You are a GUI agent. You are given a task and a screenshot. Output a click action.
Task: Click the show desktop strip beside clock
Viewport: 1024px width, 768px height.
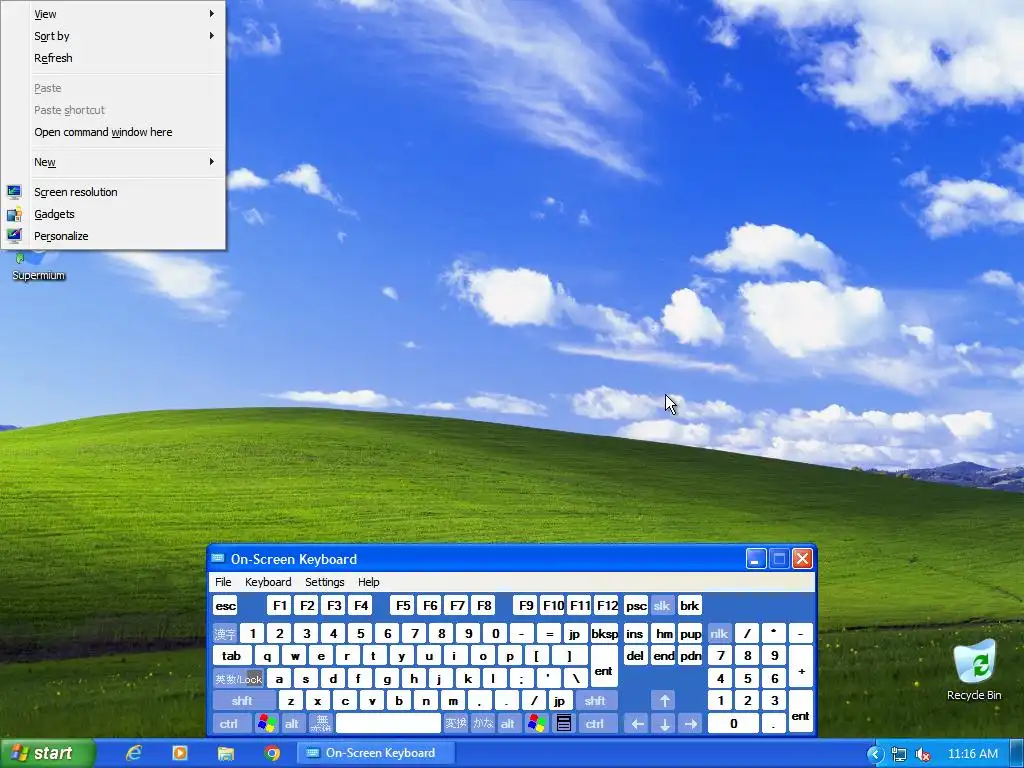1016,754
